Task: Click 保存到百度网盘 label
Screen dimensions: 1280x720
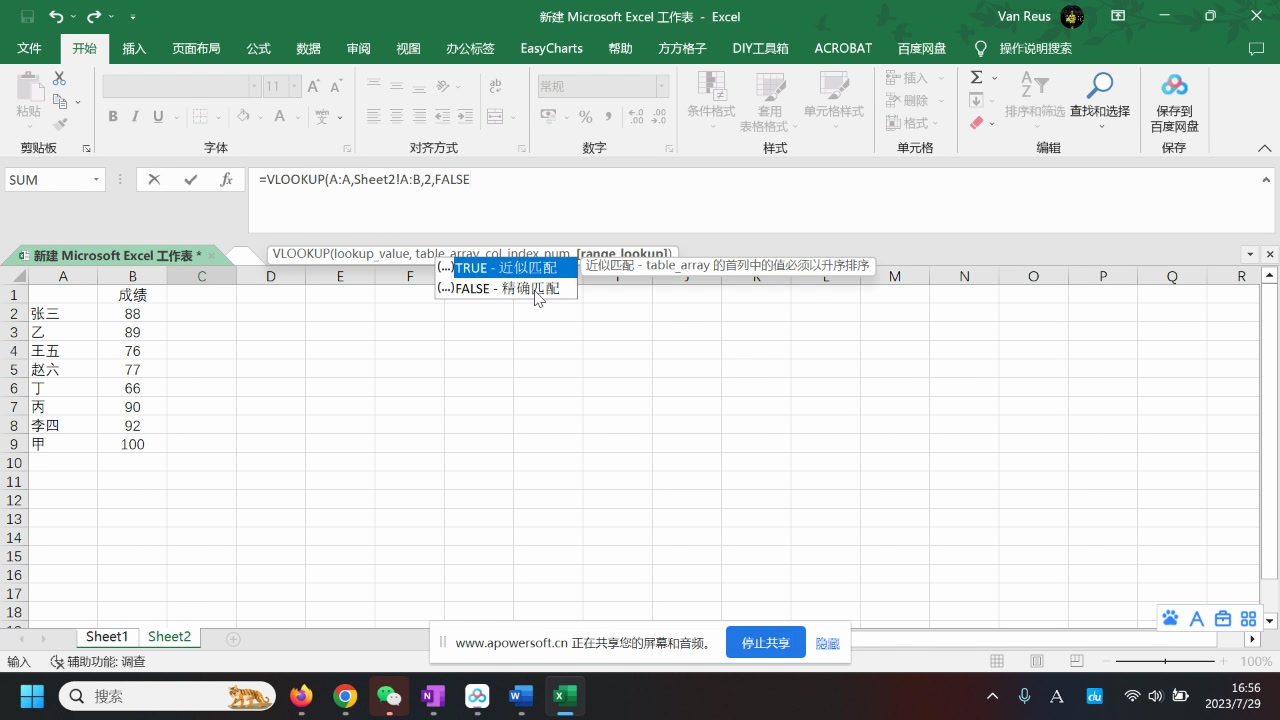Action: click(x=1174, y=119)
